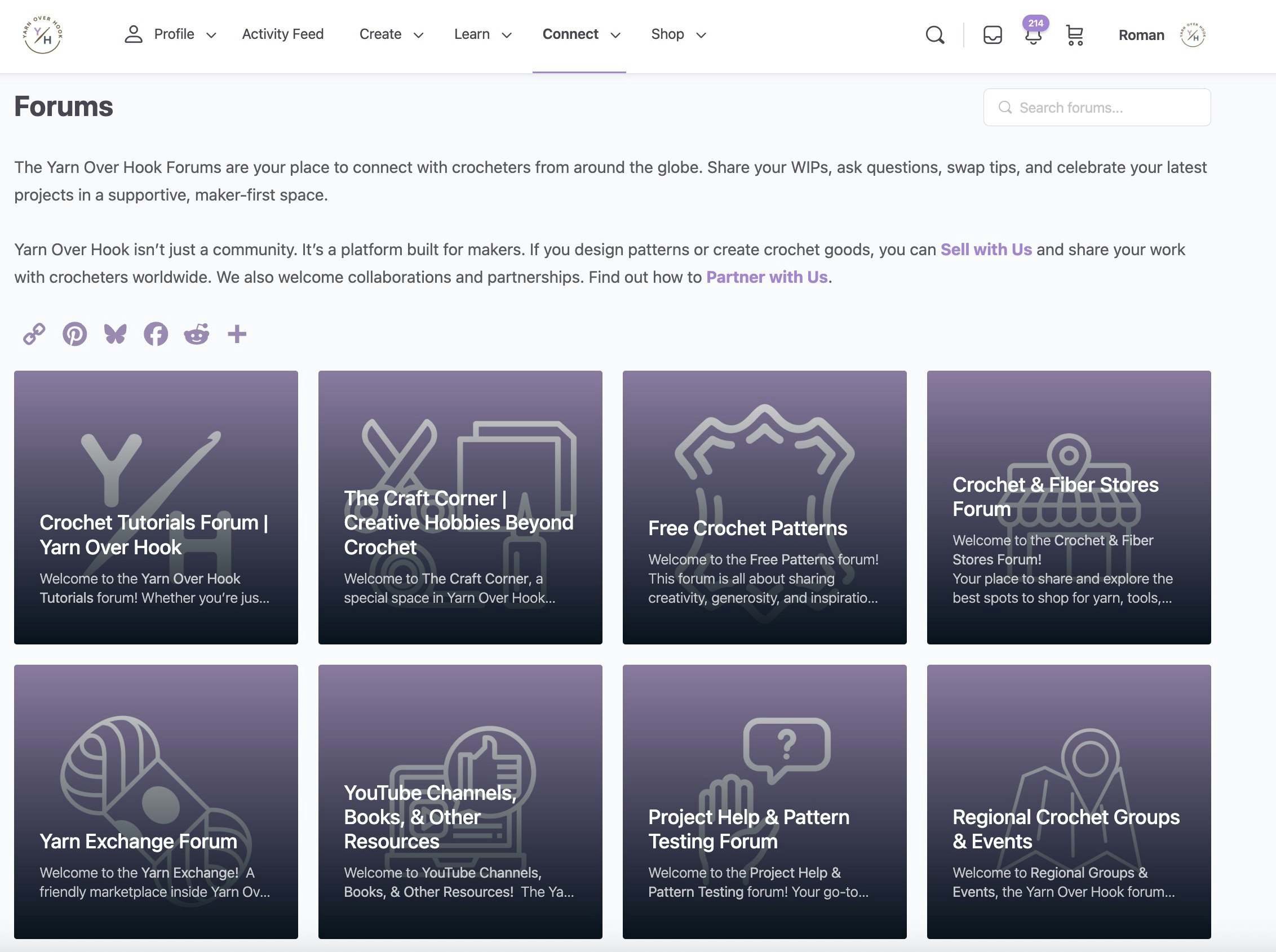This screenshot has width=1276, height=952.
Task: Open the shopping cart icon
Action: (x=1074, y=35)
